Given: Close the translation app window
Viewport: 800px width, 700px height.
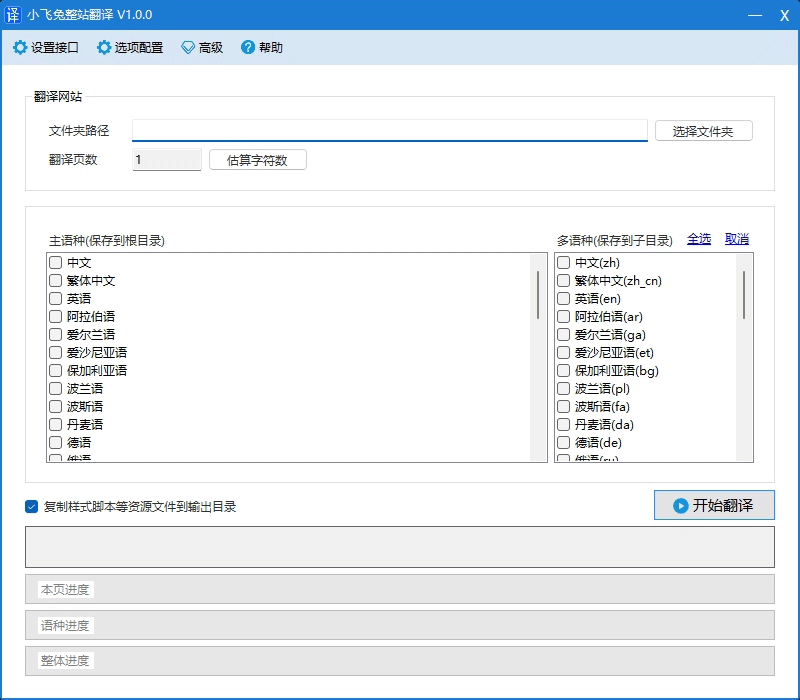Looking at the screenshot, I should (x=784, y=15).
